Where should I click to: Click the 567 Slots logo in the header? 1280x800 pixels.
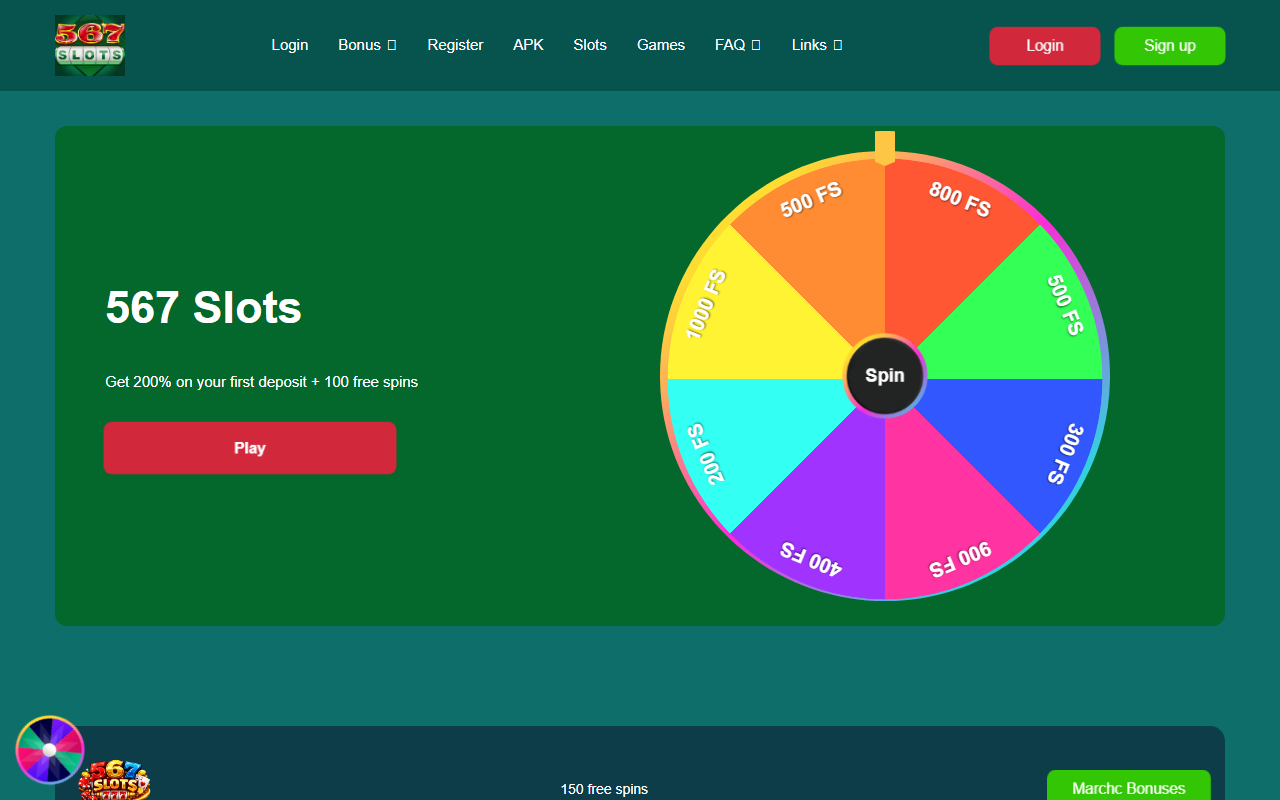(90, 45)
